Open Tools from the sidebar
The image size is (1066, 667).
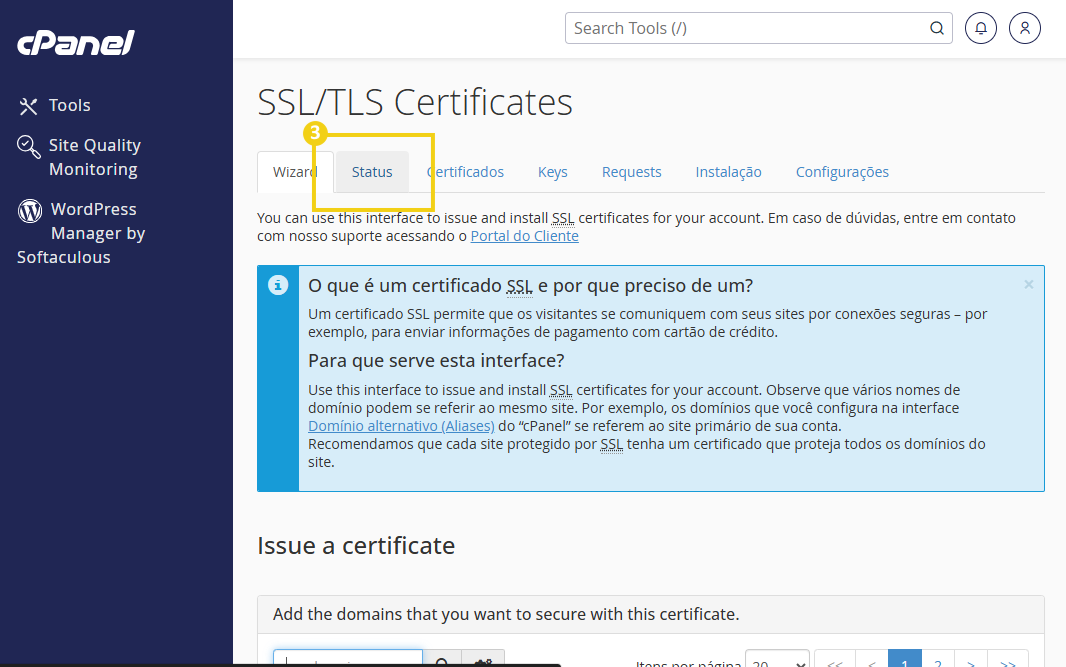coord(55,105)
